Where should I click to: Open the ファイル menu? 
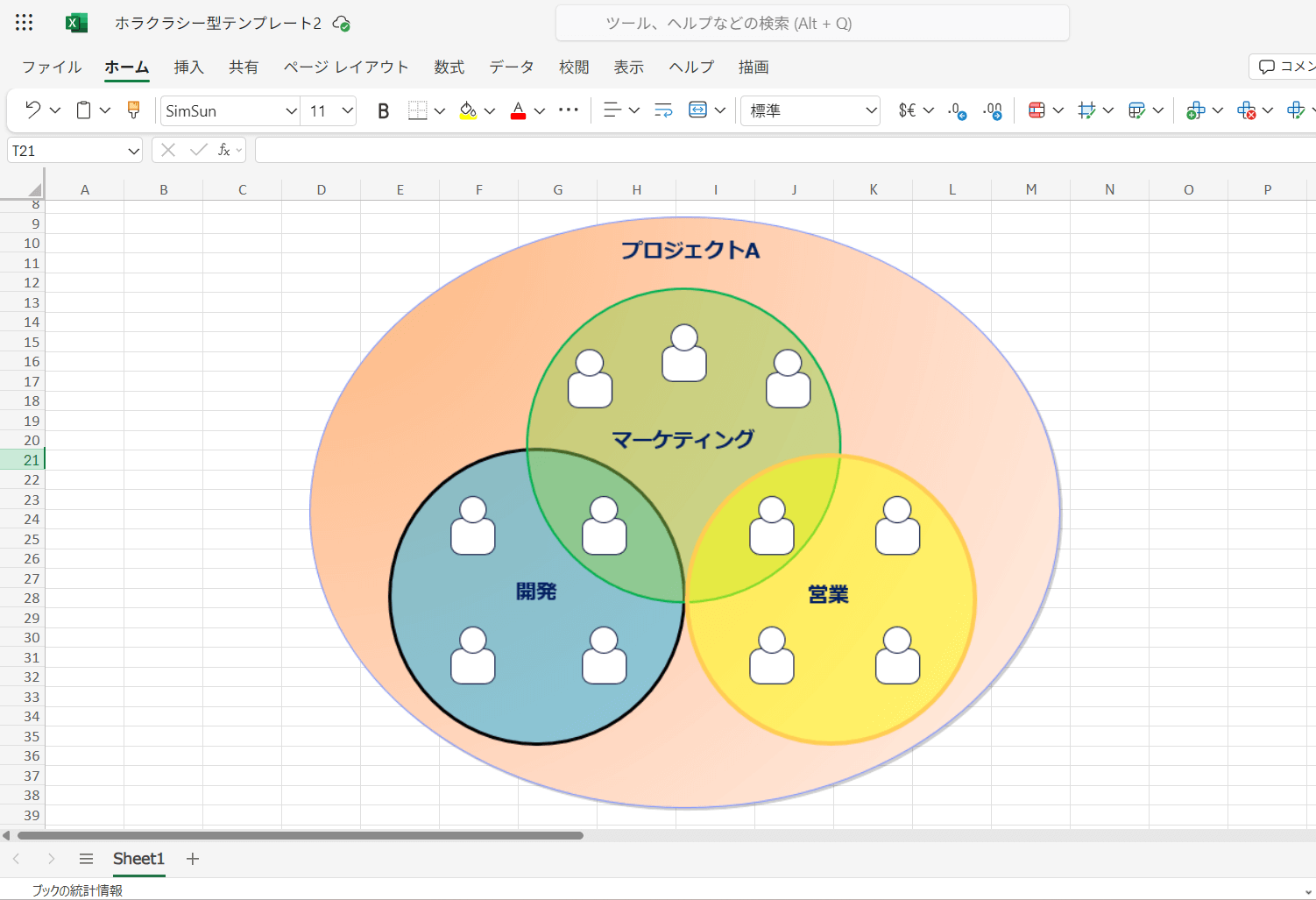click(x=52, y=67)
